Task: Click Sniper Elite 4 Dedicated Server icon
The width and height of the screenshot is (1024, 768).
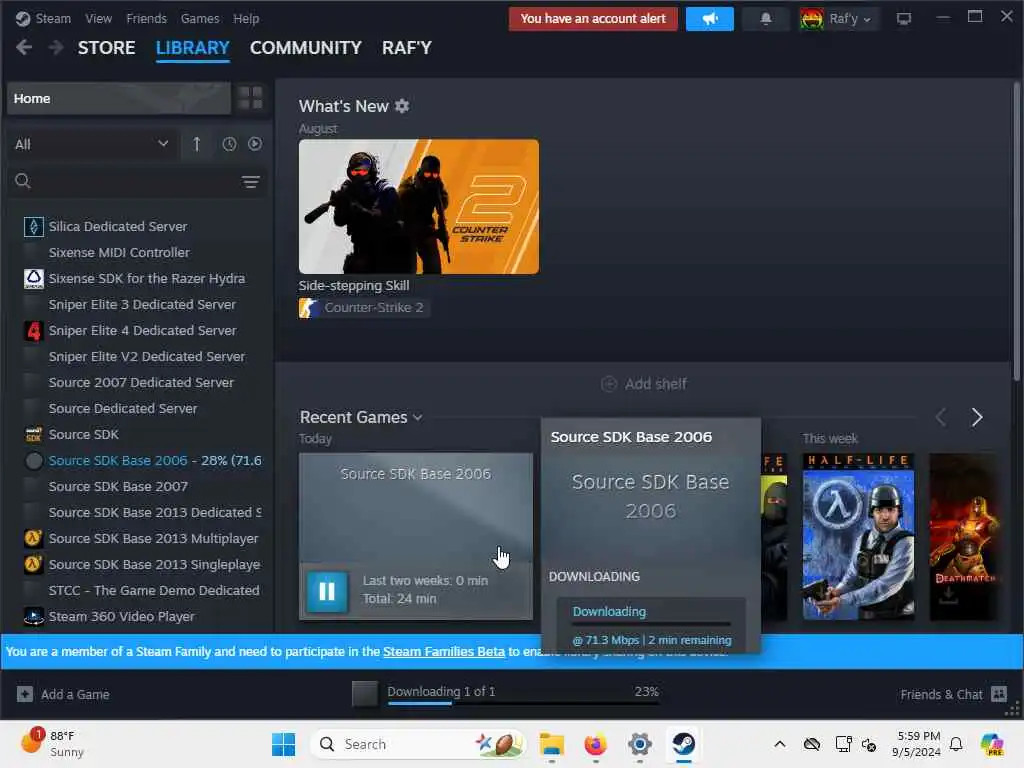Action: 33,330
